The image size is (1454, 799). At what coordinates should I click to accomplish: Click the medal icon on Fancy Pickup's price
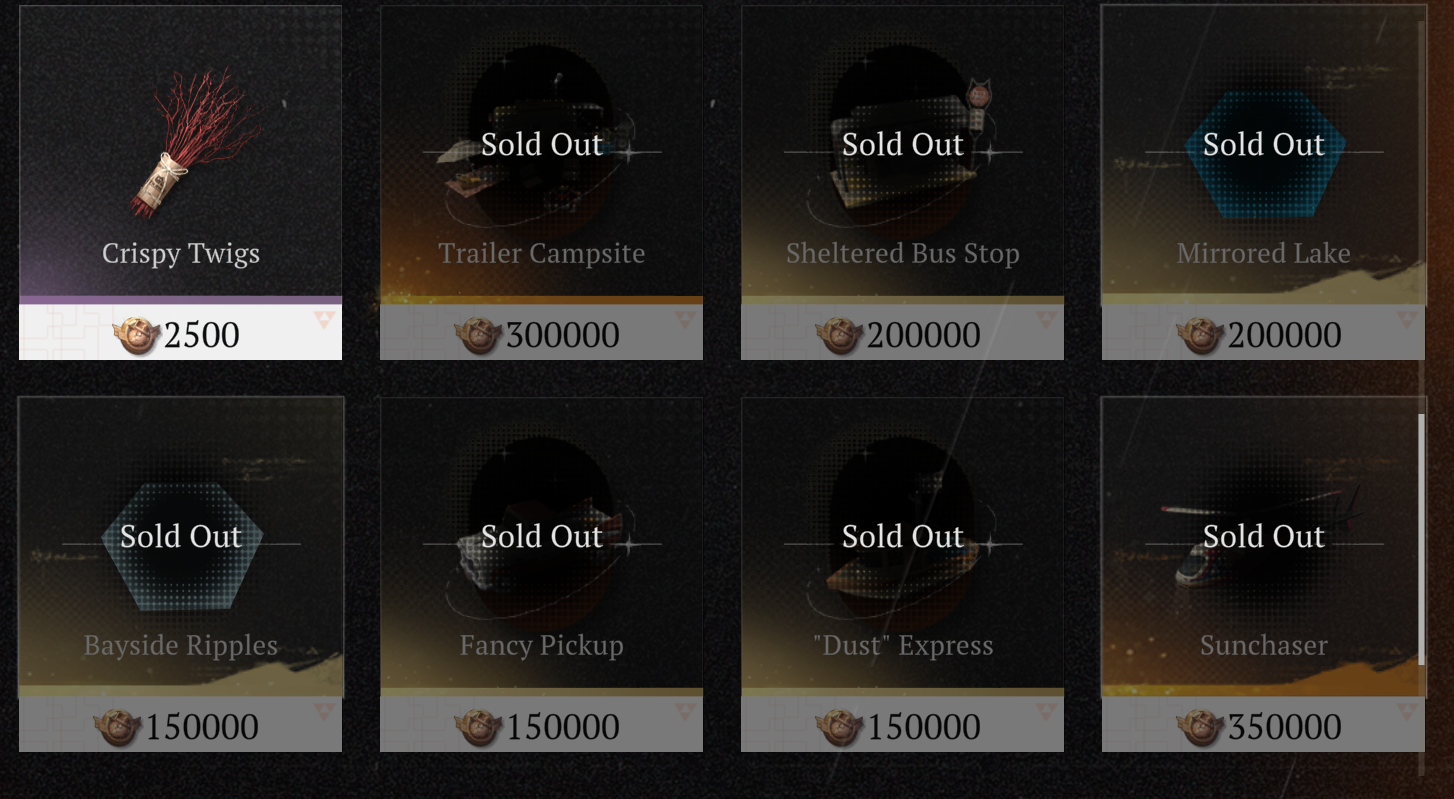(x=478, y=727)
